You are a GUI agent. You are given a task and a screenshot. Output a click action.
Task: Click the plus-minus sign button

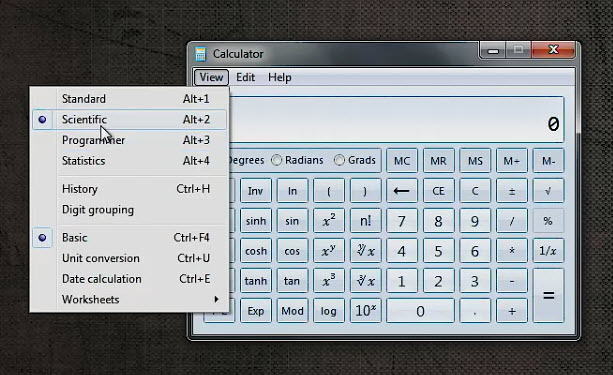point(511,191)
